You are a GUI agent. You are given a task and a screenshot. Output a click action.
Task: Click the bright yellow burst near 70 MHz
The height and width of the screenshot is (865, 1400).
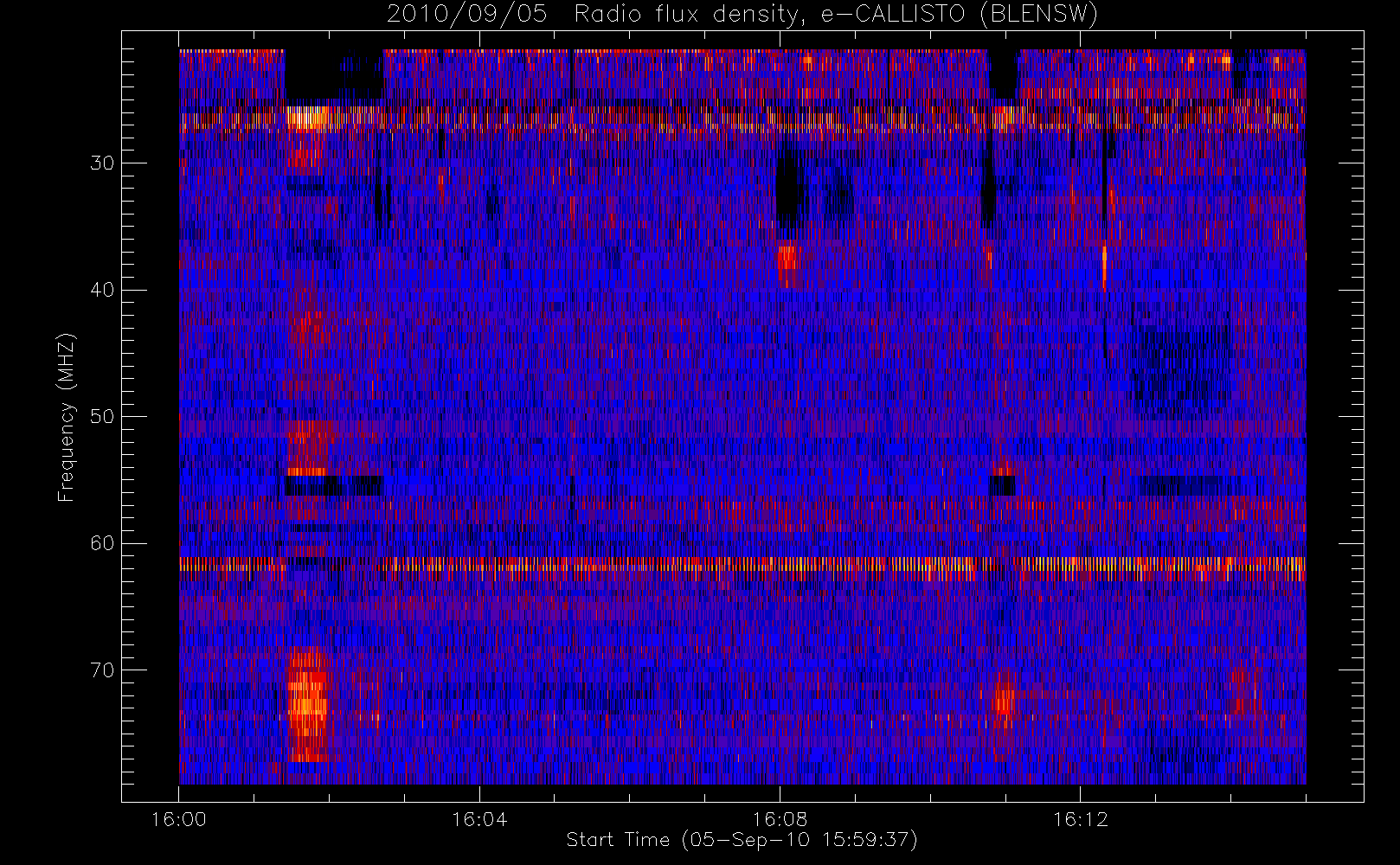(x=308, y=704)
